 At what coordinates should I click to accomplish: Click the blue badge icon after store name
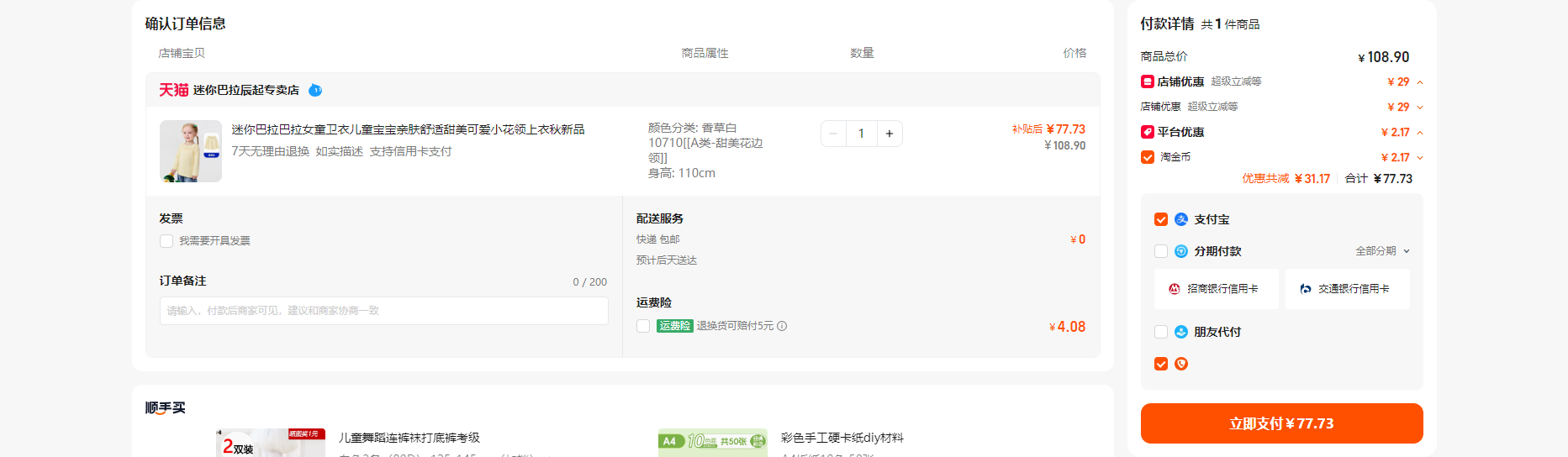[315, 90]
